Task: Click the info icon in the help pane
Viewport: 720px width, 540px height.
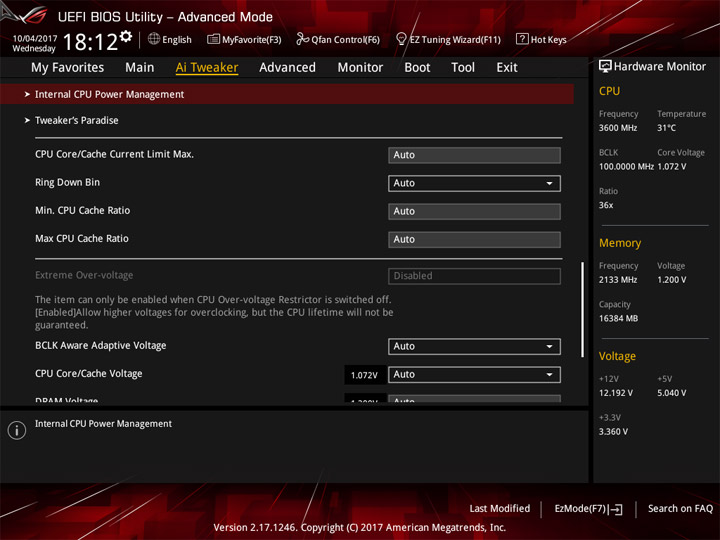Action: [17, 430]
